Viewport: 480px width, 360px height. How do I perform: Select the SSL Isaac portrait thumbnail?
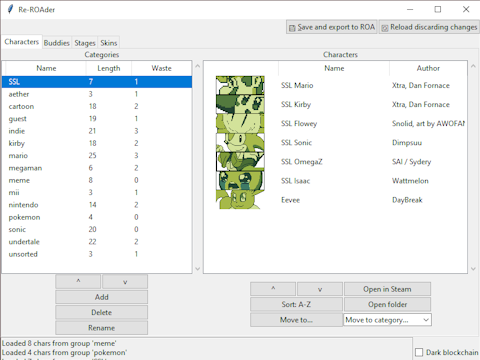point(240,181)
